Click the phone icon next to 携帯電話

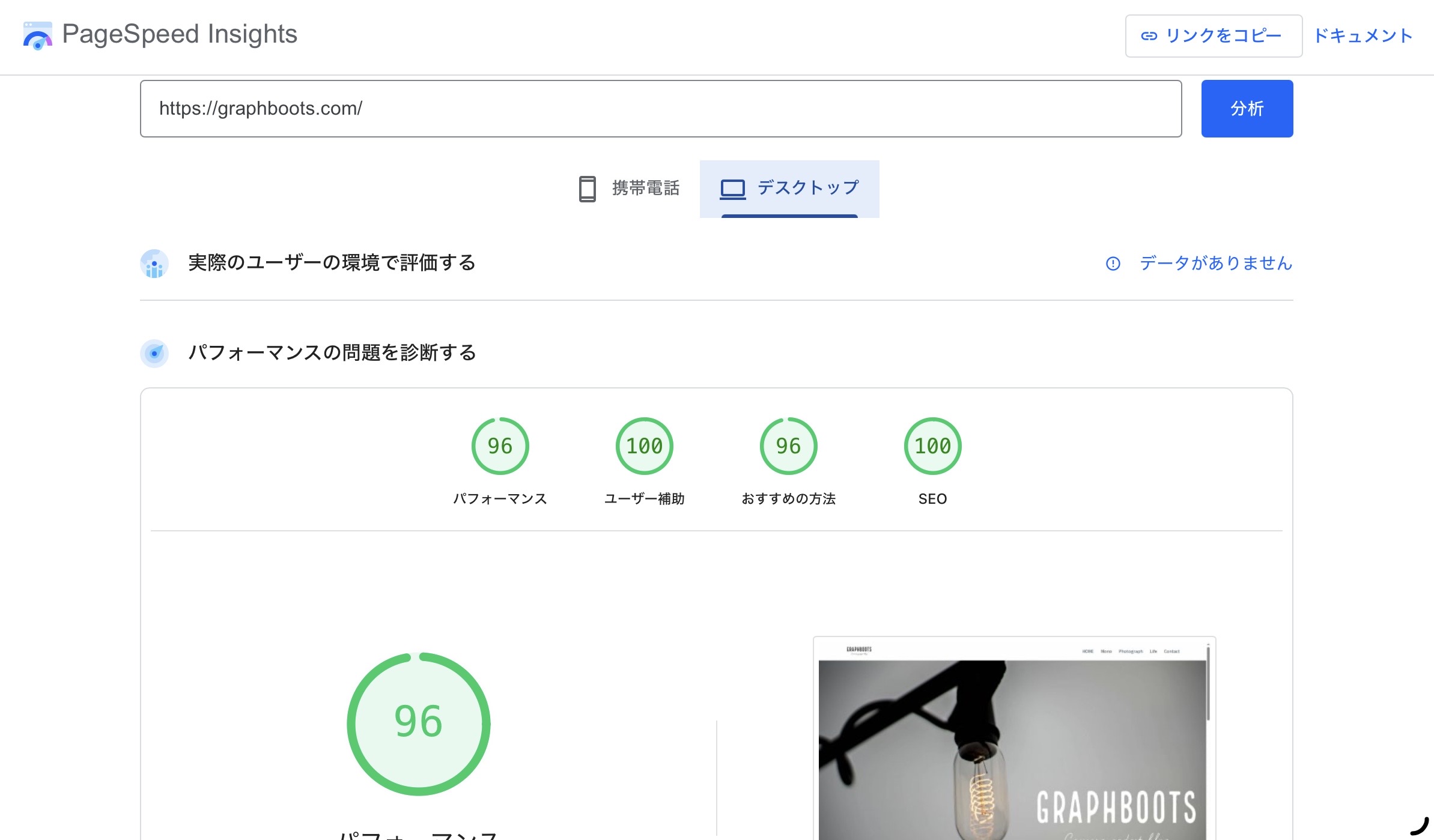click(588, 188)
